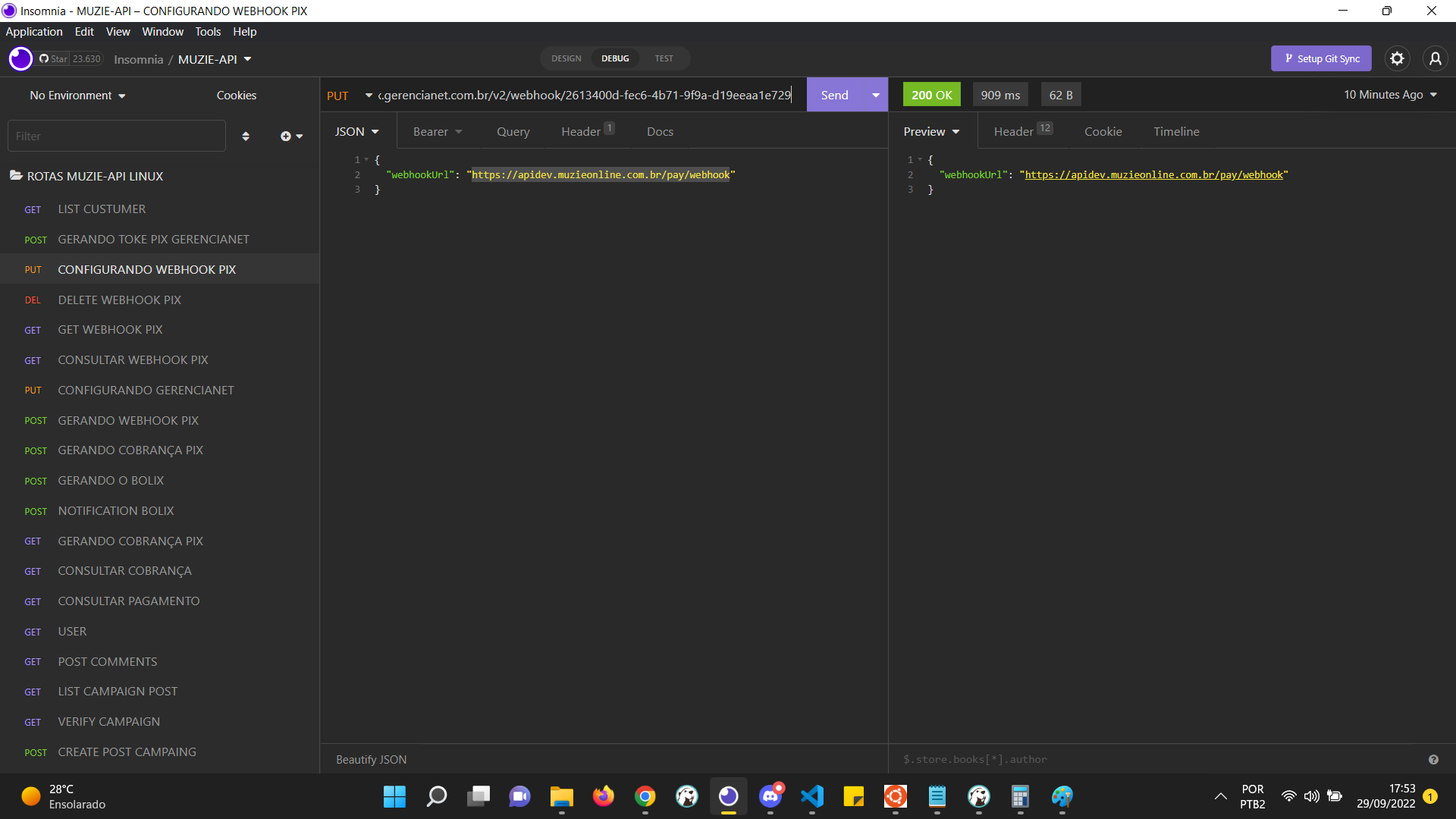Open Discord from taskbar
This screenshot has height=819, width=1456.
(770, 796)
